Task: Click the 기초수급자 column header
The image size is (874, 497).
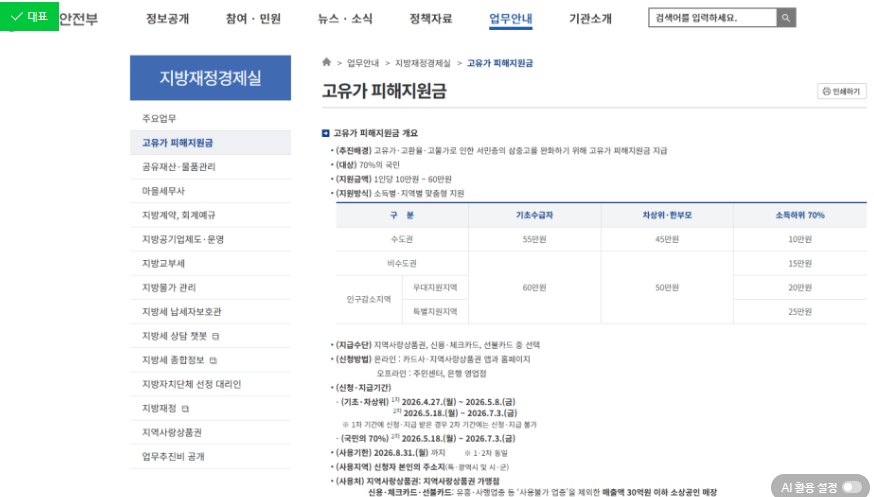Action: click(x=535, y=215)
